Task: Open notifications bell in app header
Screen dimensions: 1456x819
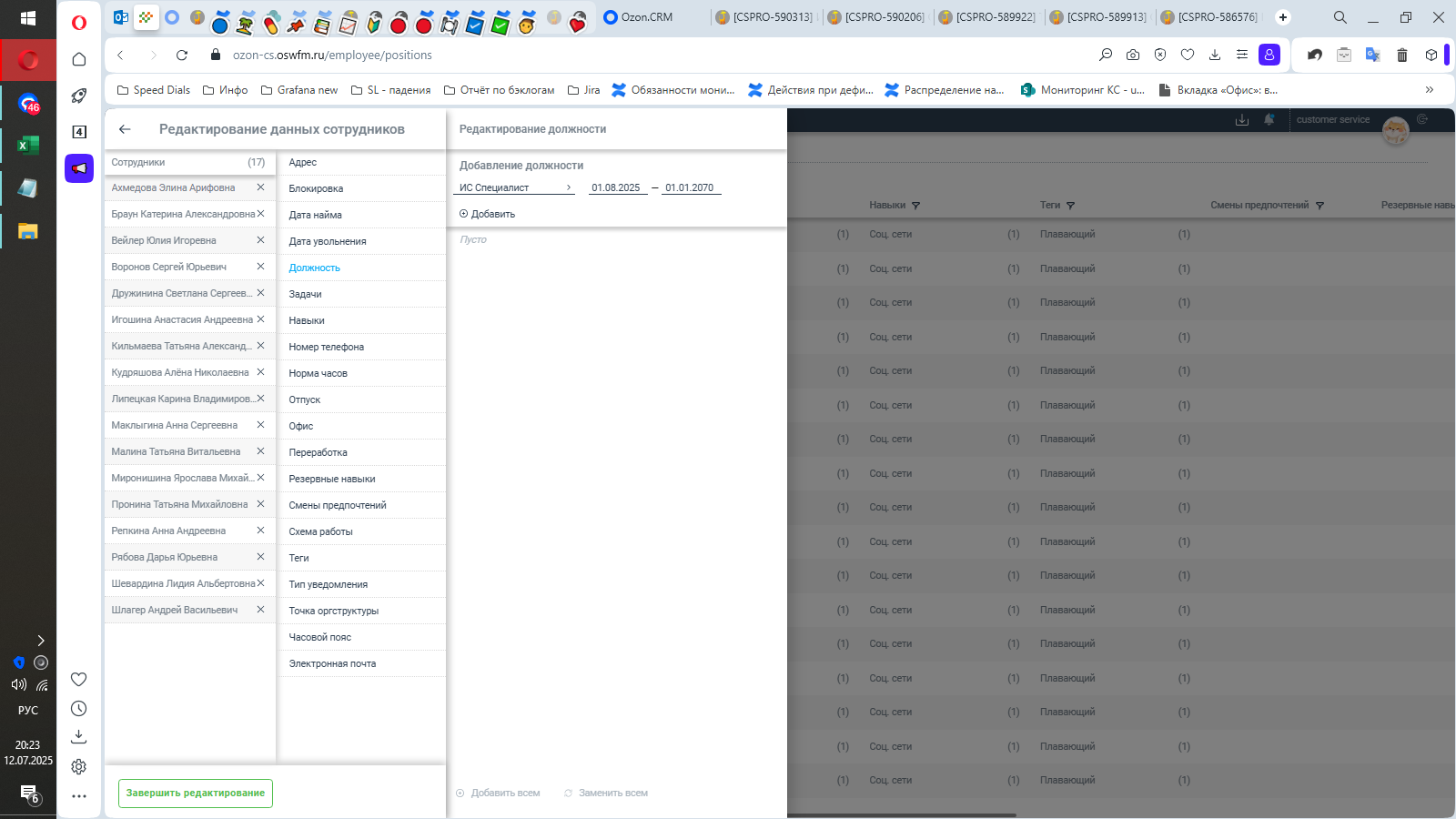Action: click(x=1269, y=119)
